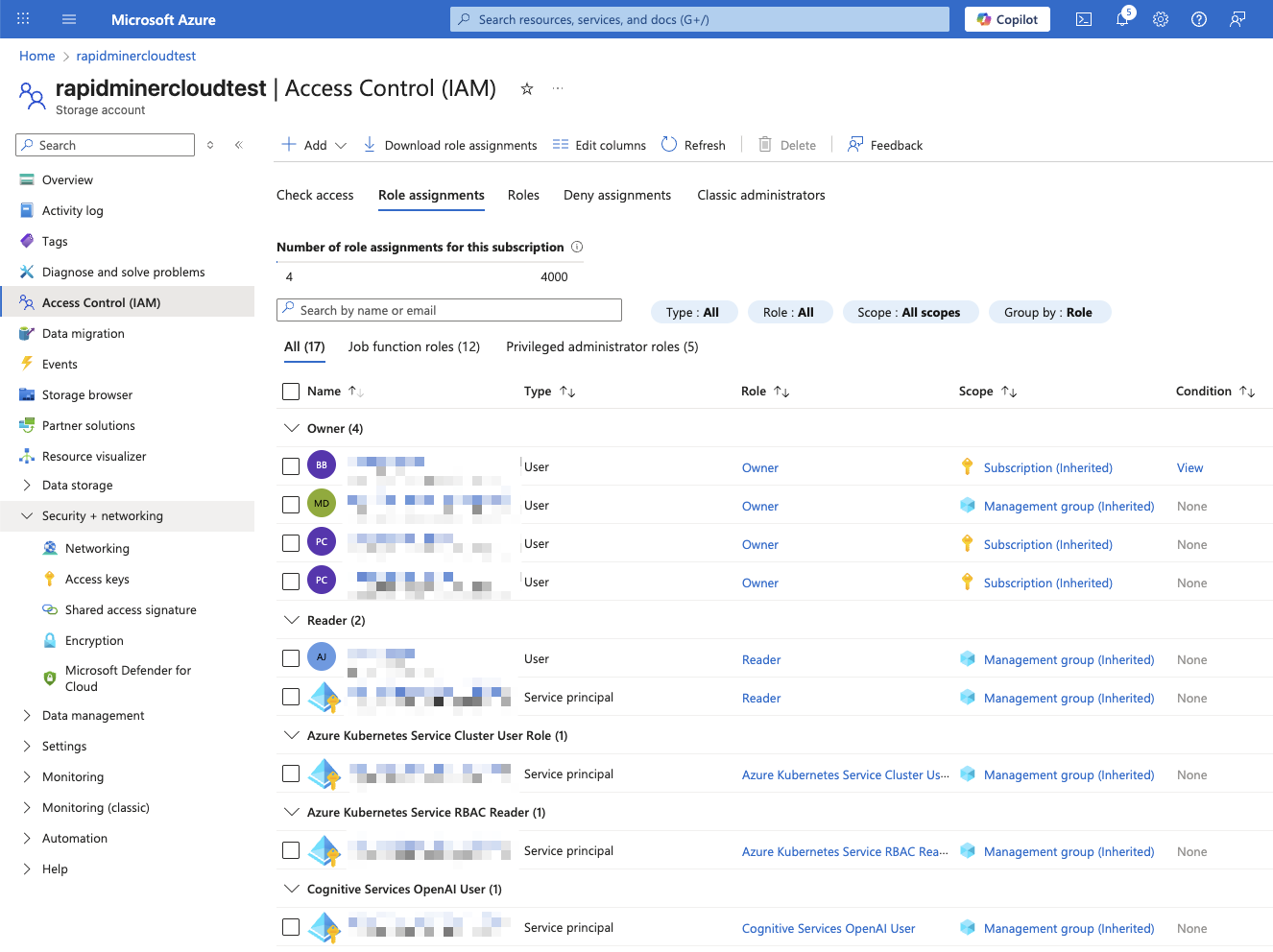Click the Refresh icon in the toolbar
1273x952 pixels.
(669, 145)
